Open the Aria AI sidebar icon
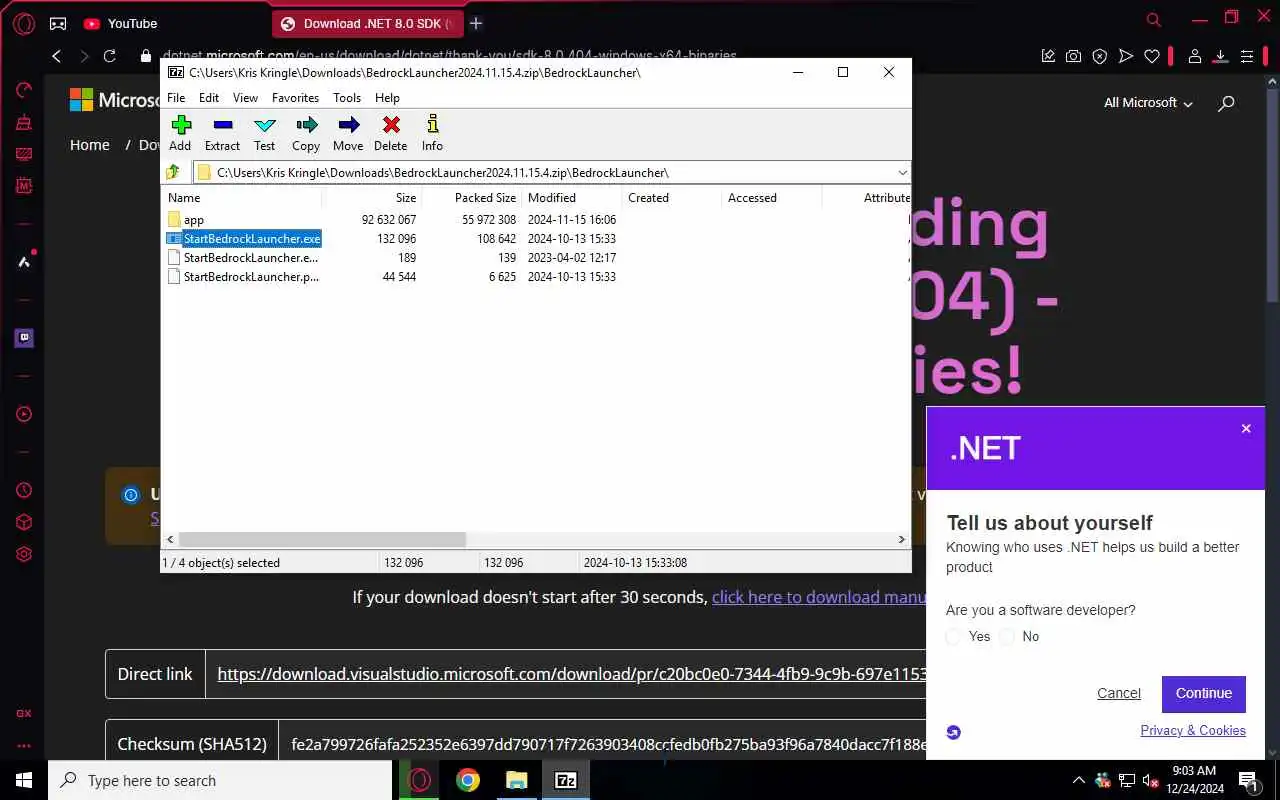This screenshot has height=800, width=1280. click(24, 262)
